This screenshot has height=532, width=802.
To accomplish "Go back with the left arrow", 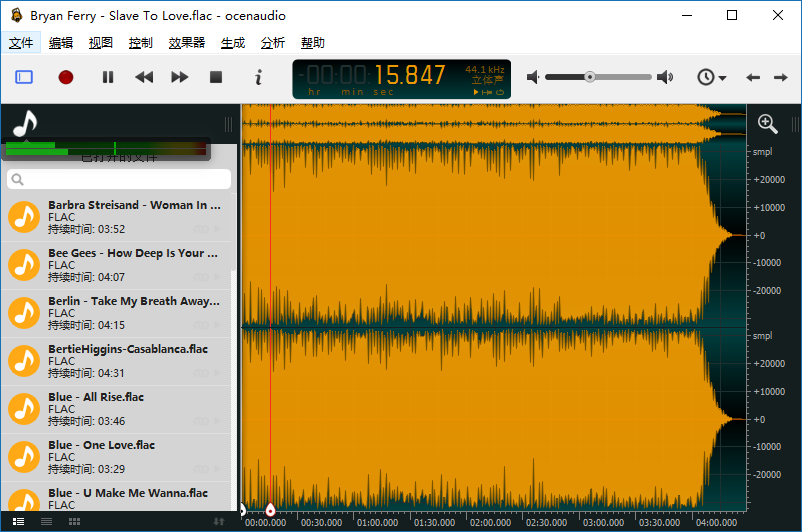I will pos(753,78).
